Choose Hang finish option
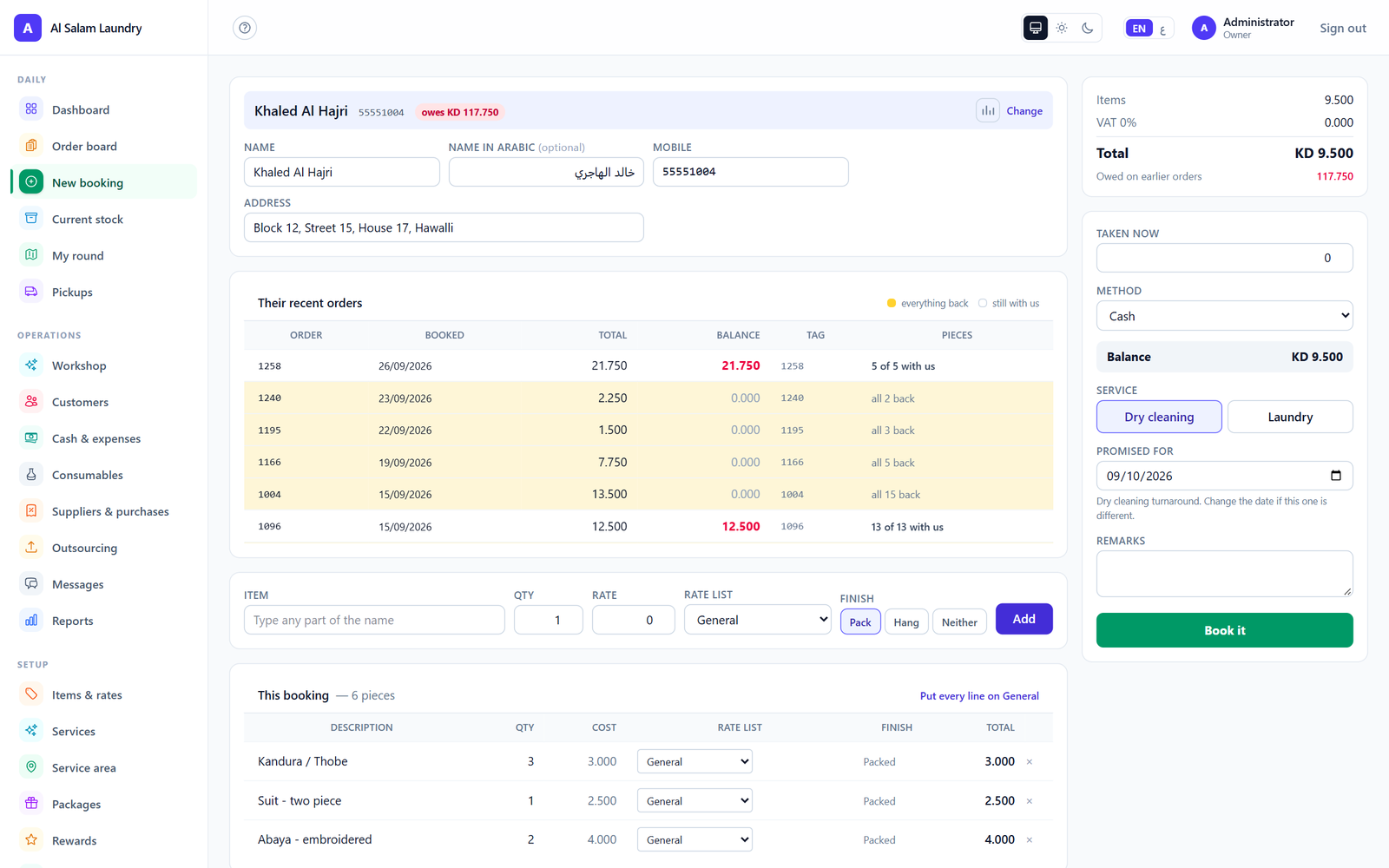The height and width of the screenshot is (868, 1389). click(906, 621)
